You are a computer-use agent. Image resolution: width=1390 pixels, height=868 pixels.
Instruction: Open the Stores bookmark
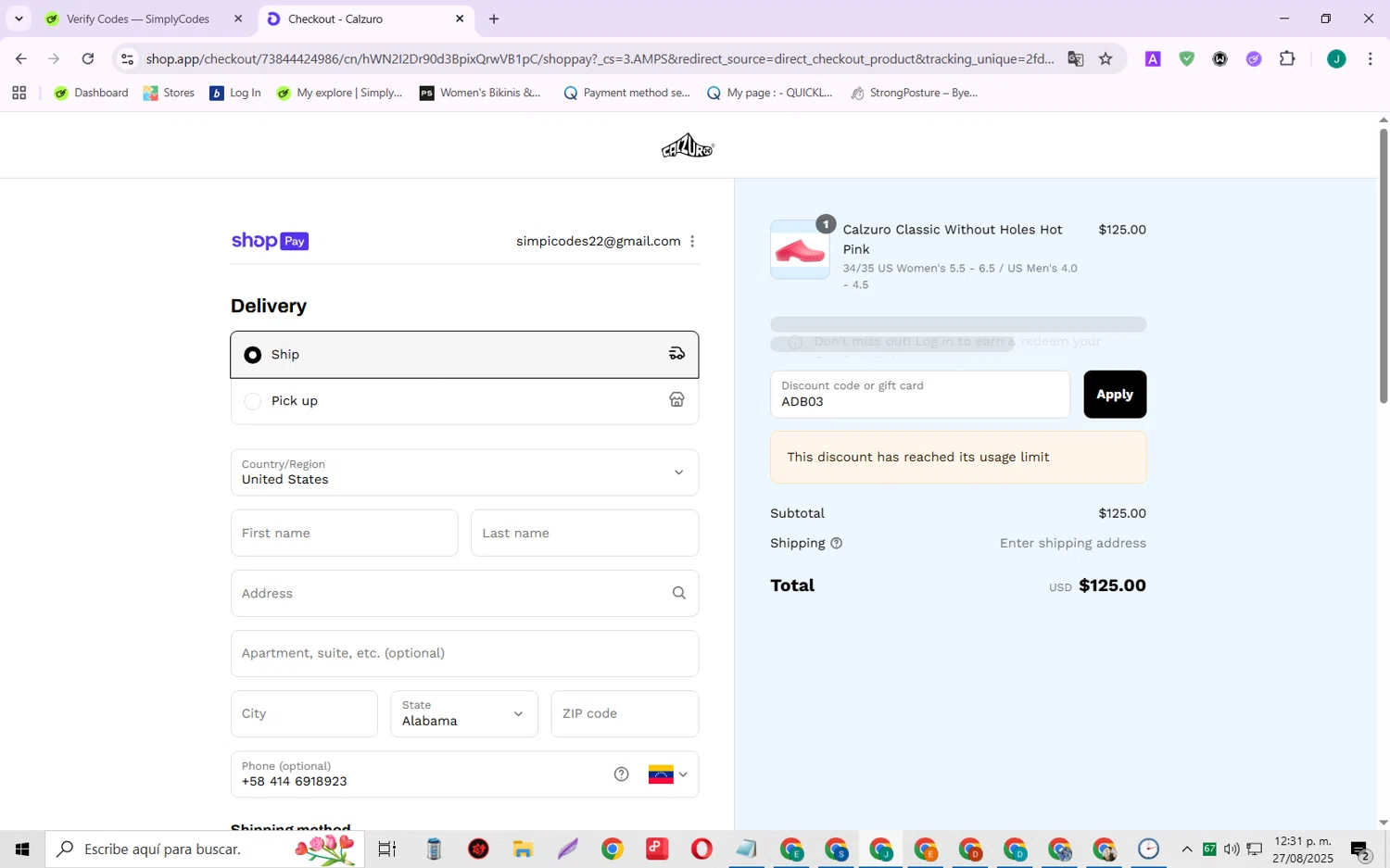[169, 93]
